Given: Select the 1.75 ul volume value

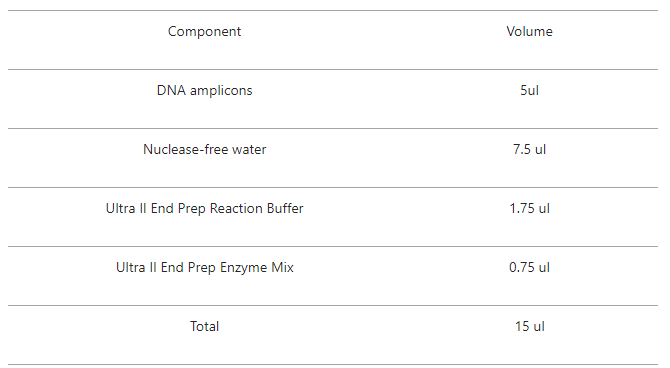Looking at the screenshot, I should pyautogui.click(x=529, y=208).
